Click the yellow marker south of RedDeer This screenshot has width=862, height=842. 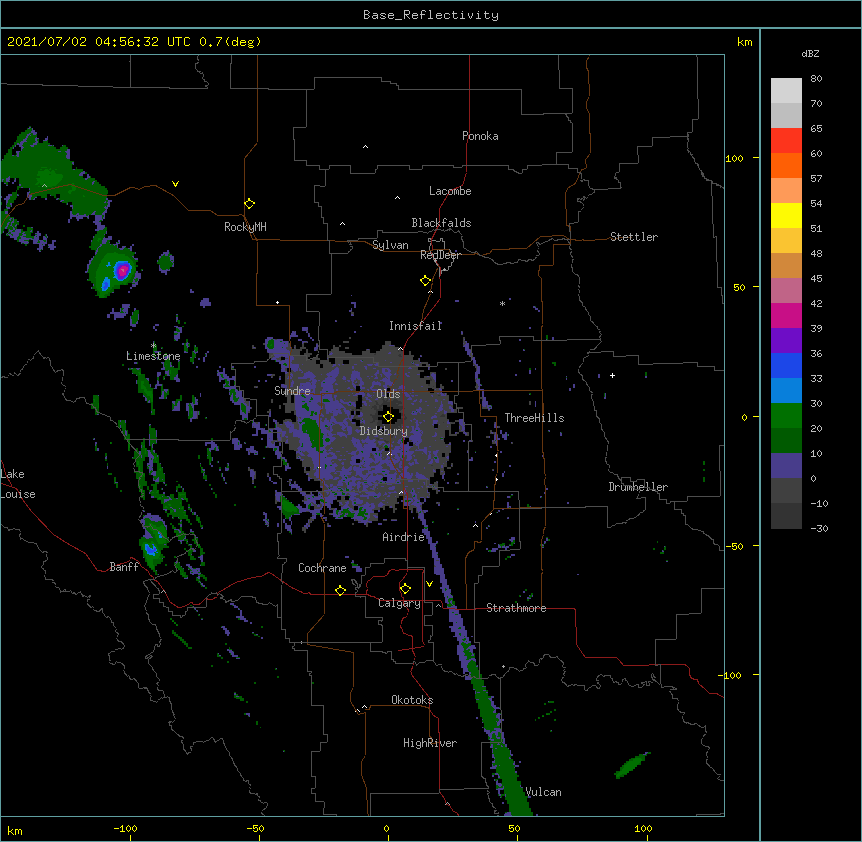point(425,281)
